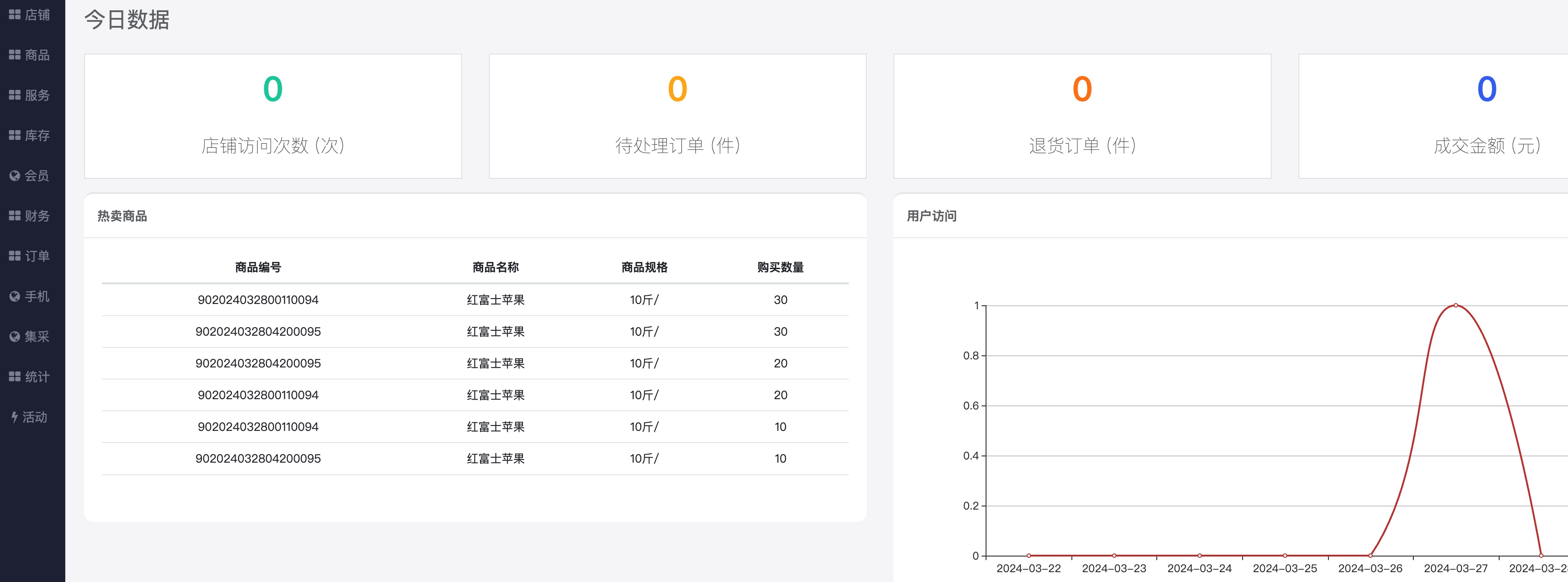Click the grid icon beside 店铺
Image resolution: width=1568 pixels, height=582 pixels.
pos(15,15)
